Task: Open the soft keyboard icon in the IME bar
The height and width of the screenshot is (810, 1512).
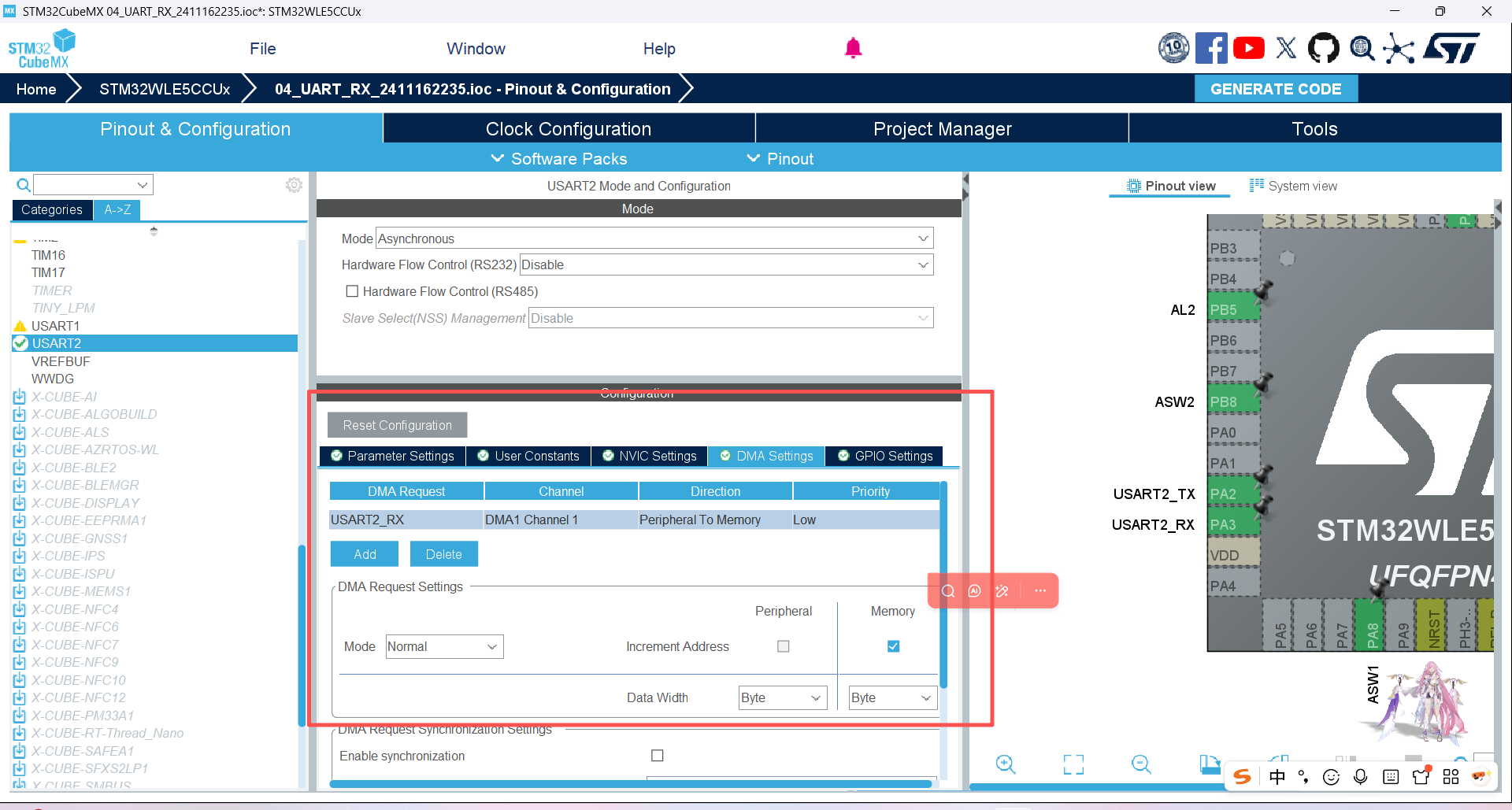Action: (1391, 777)
